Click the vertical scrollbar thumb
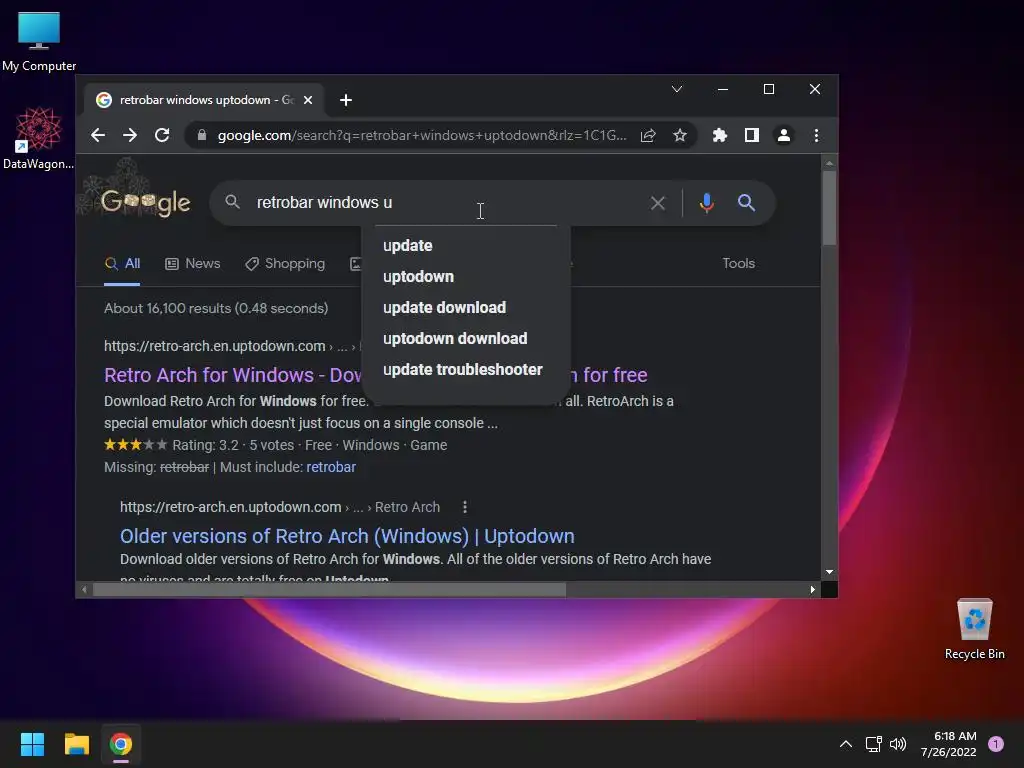Screen dimensions: 1024x768 (829, 208)
